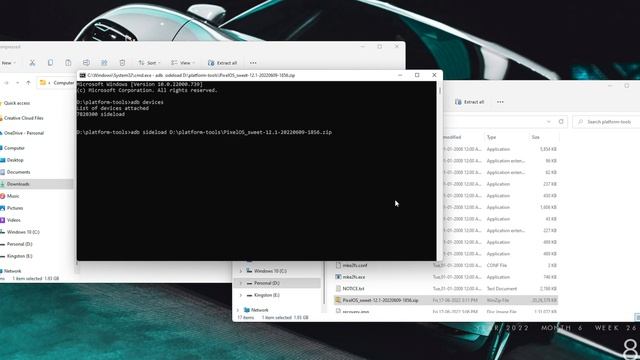Expand Windows 10 (C:) in platform-tools tree
640x360 pixels.
click(x=240, y=271)
